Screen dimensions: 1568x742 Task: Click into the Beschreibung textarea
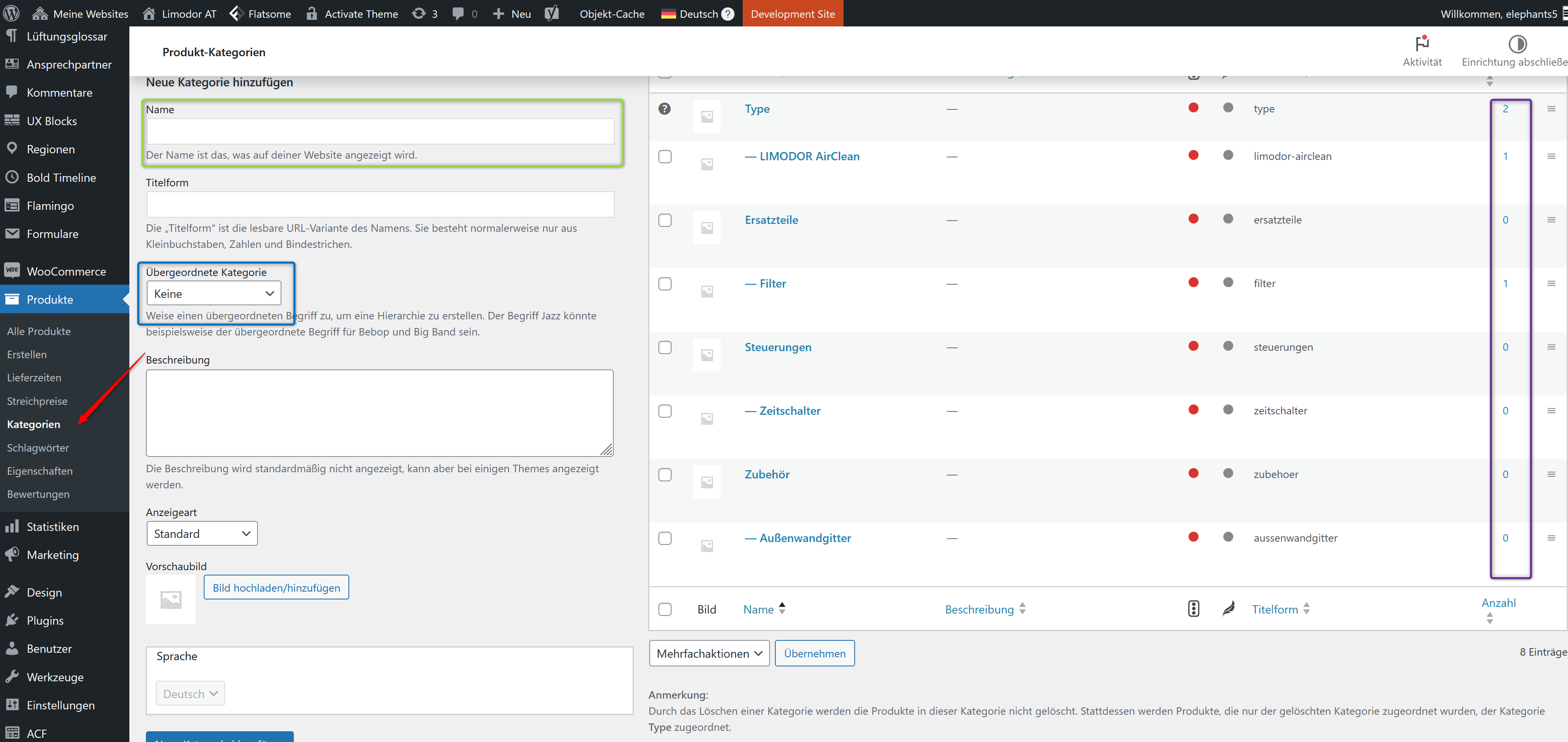click(380, 413)
